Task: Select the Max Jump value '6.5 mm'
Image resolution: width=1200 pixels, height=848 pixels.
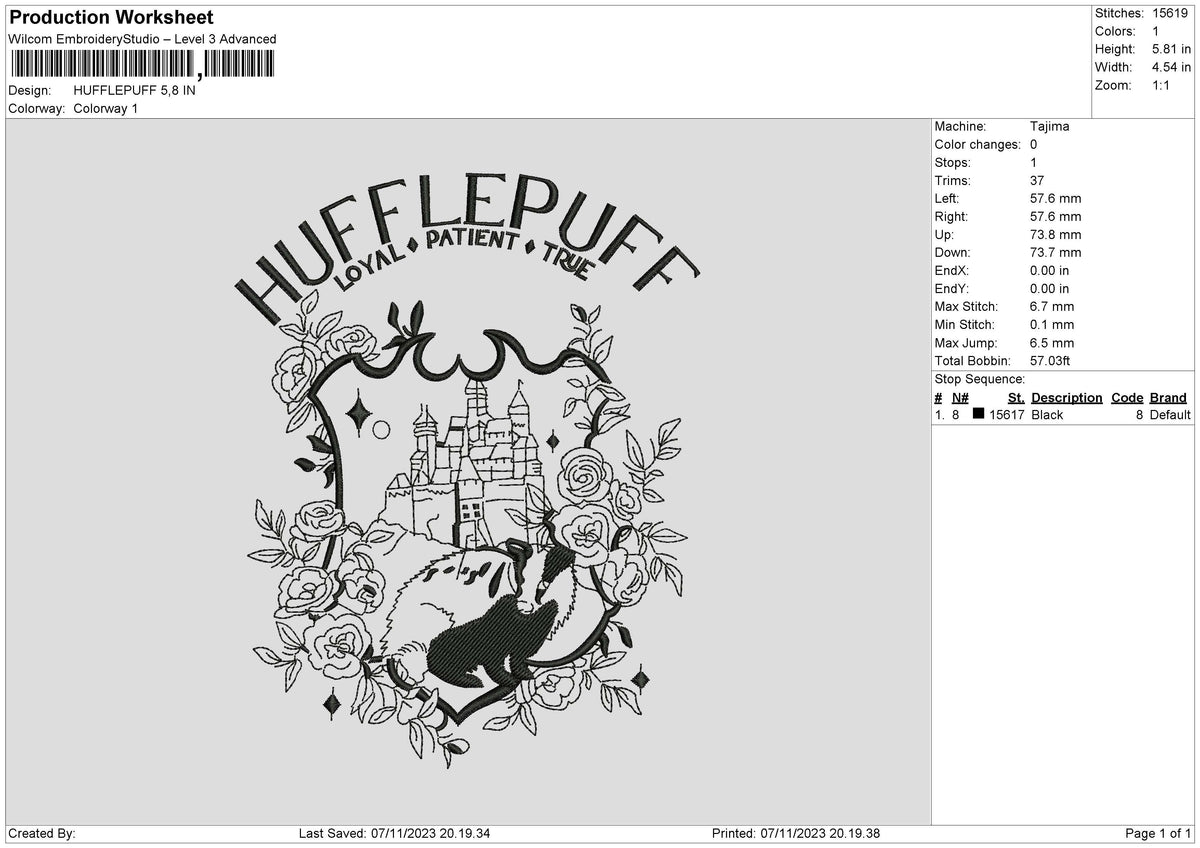Action: tap(1052, 342)
